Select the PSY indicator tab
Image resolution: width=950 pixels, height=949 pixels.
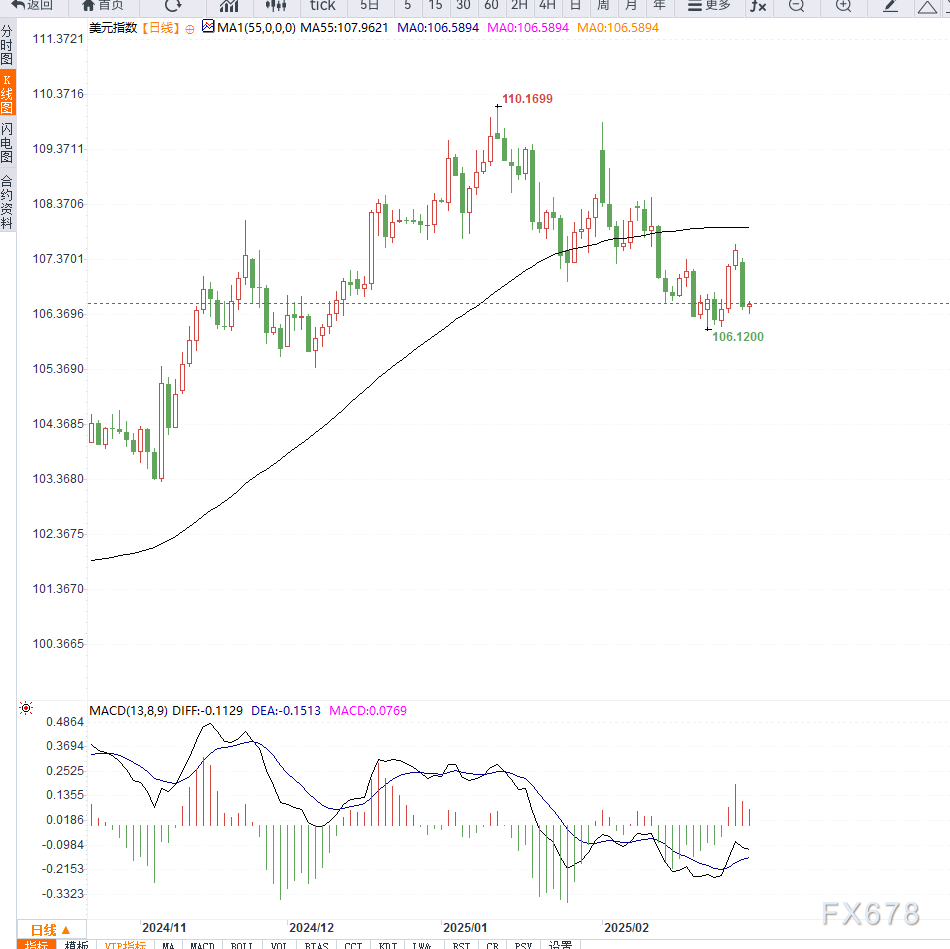tap(523, 945)
